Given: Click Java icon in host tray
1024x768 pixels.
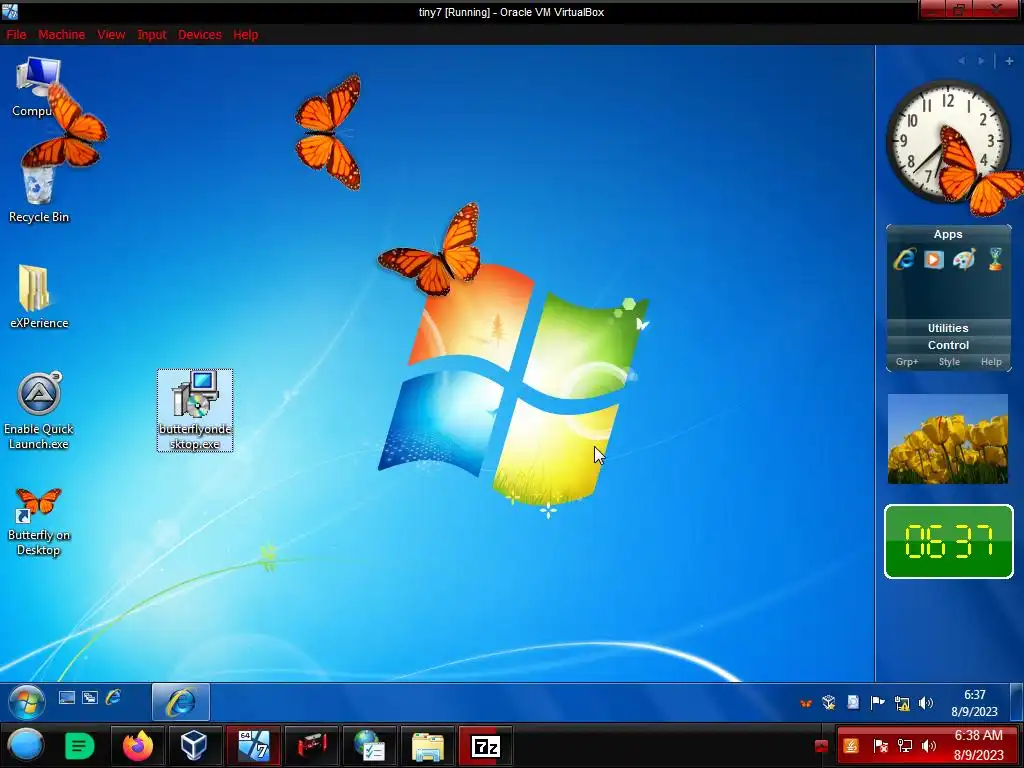Looking at the screenshot, I should point(851,746).
